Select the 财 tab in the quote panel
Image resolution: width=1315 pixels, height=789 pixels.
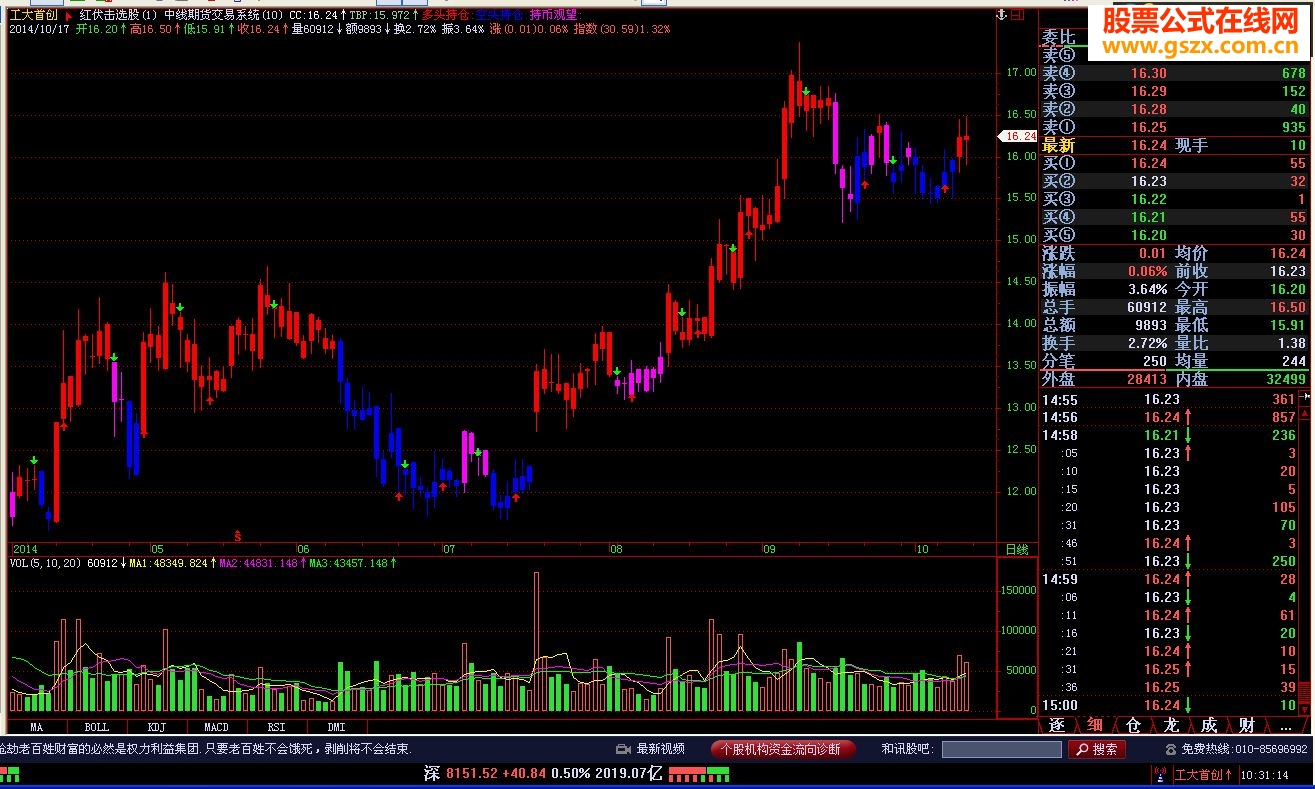coord(1247,726)
